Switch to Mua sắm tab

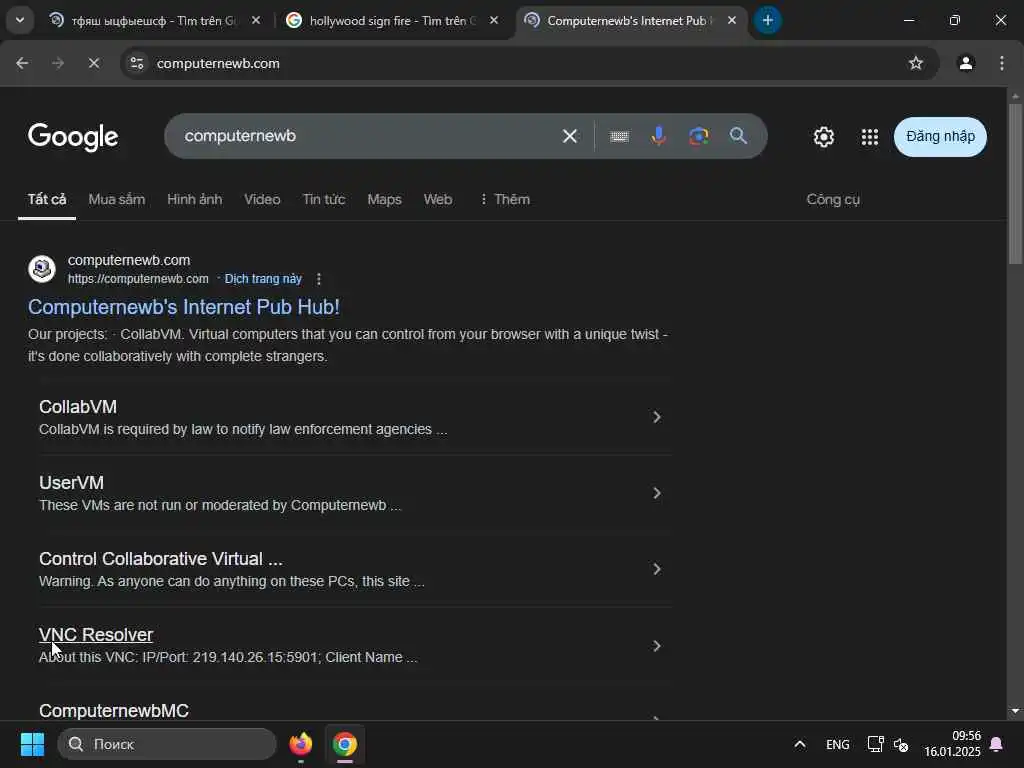point(116,199)
